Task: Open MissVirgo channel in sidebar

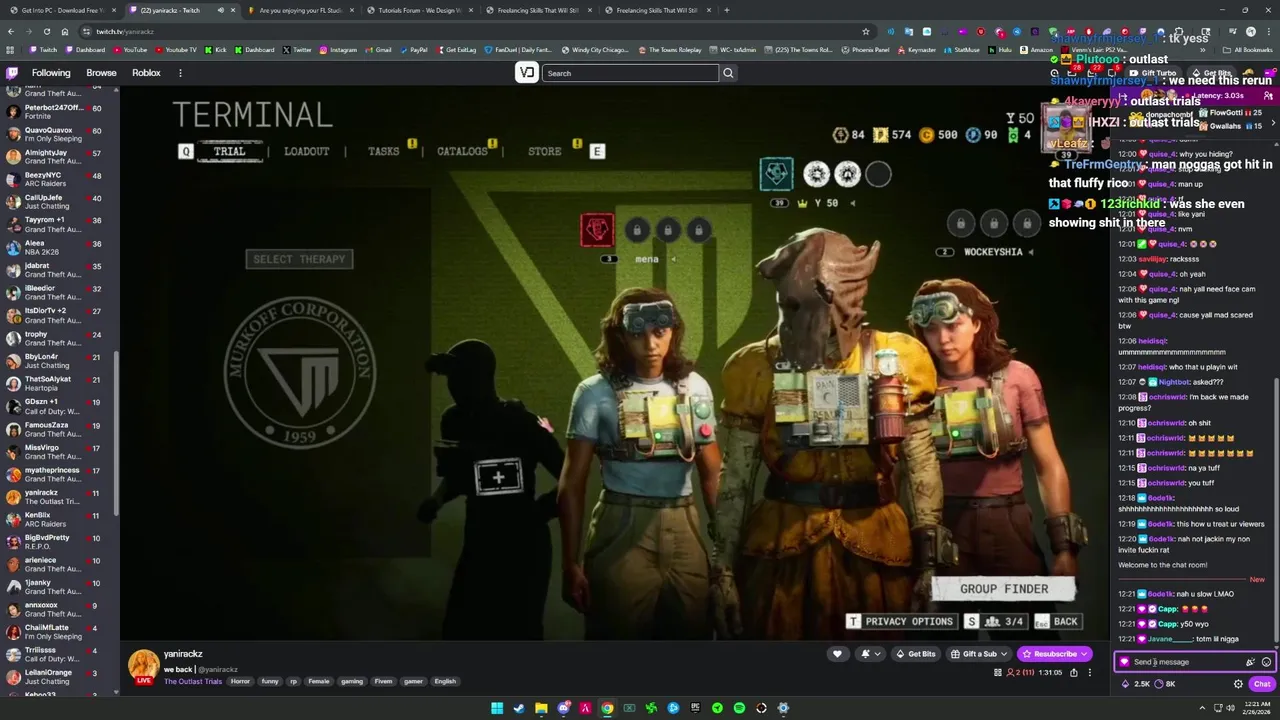Action: (x=58, y=452)
